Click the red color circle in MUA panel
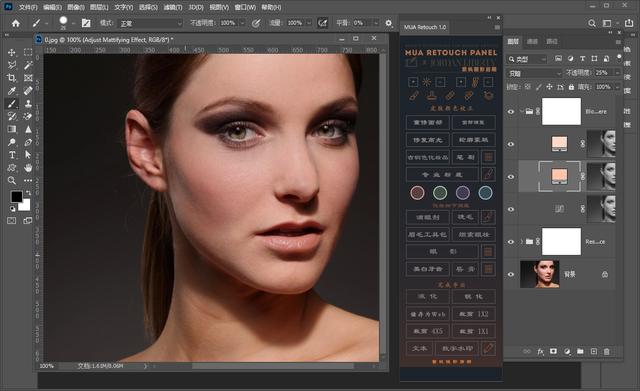This screenshot has height=391, width=640. coord(417,193)
